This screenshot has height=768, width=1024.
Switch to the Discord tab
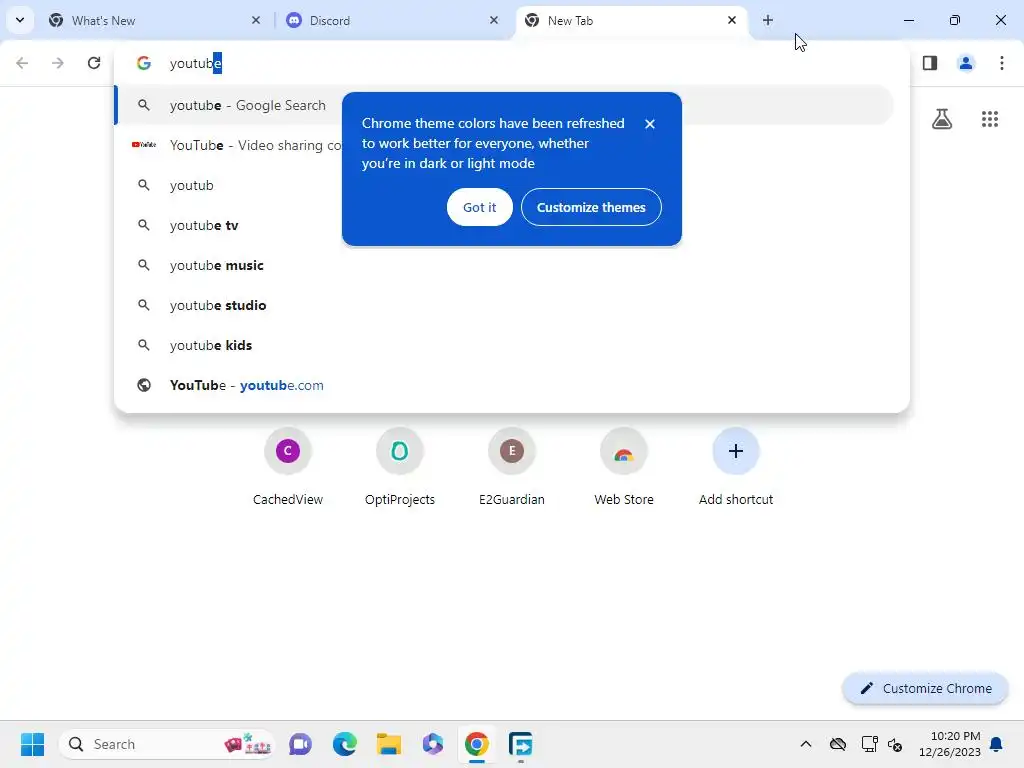pyautogui.click(x=393, y=20)
